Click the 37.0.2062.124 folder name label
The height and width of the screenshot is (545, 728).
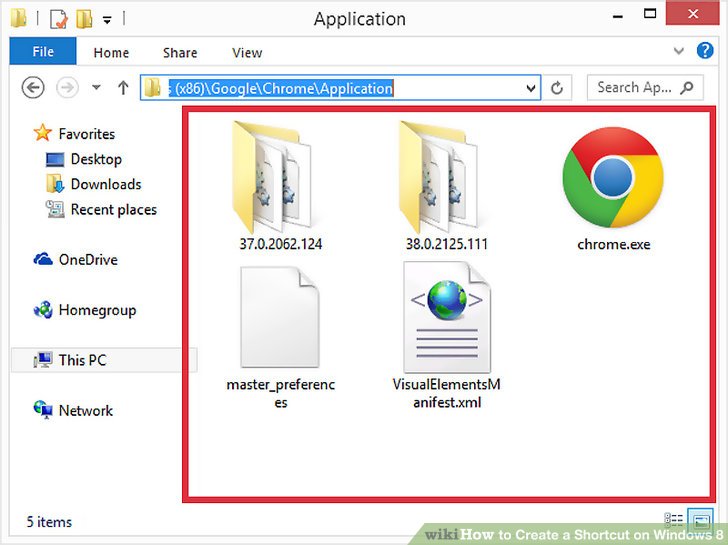(x=280, y=244)
